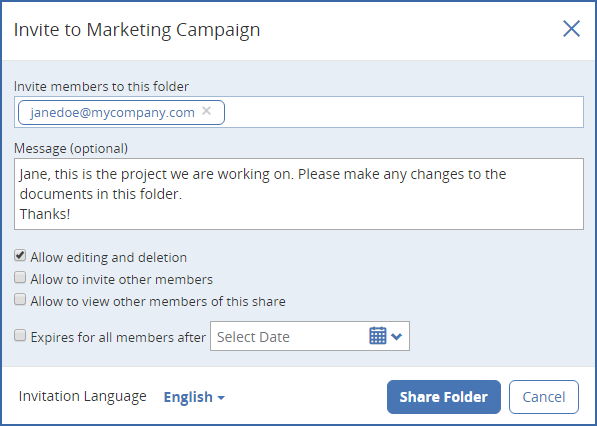Click inside the optional Message text box
Viewport: 597px width, 426px height.
click(299, 194)
